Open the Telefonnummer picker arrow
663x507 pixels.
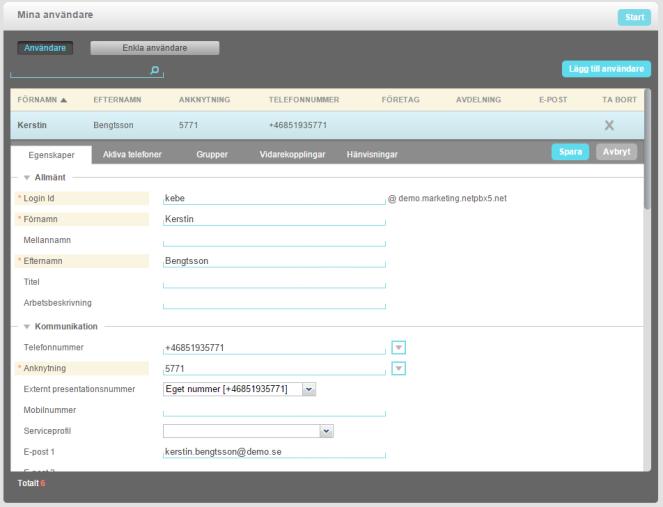[398, 348]
